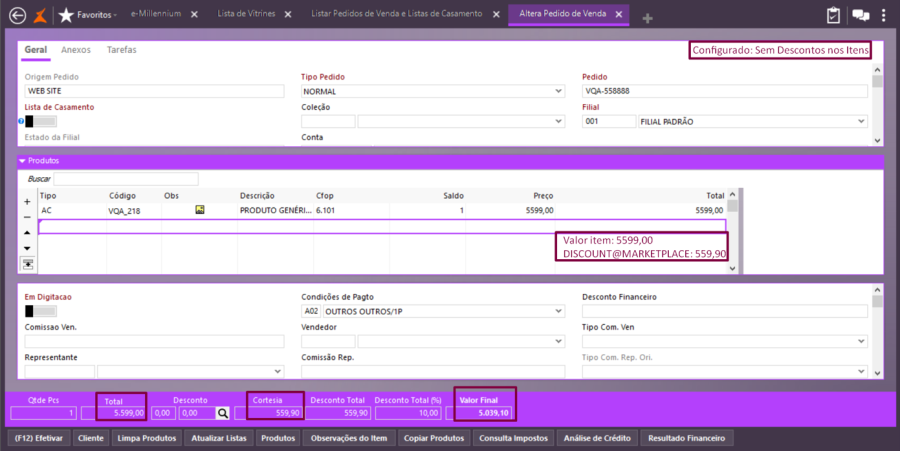Click the Atualizar Listas button
This screenshot has height=451, width=900.
(219, 438)
